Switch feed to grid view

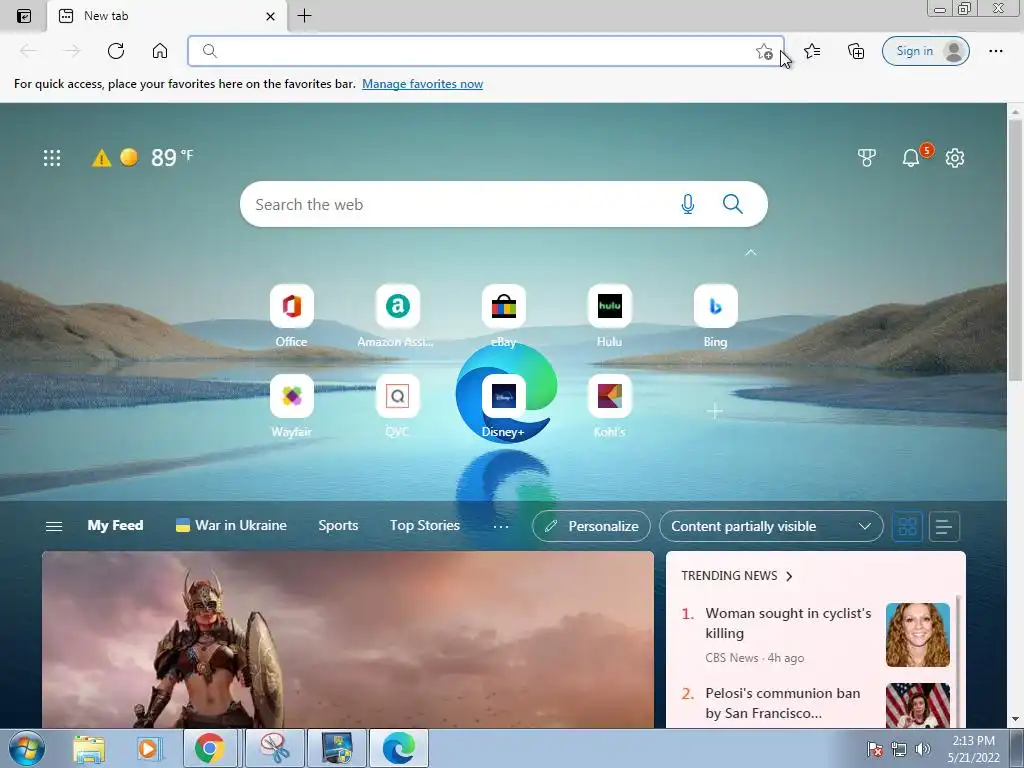pyautogui.click(x=907, y=526)
